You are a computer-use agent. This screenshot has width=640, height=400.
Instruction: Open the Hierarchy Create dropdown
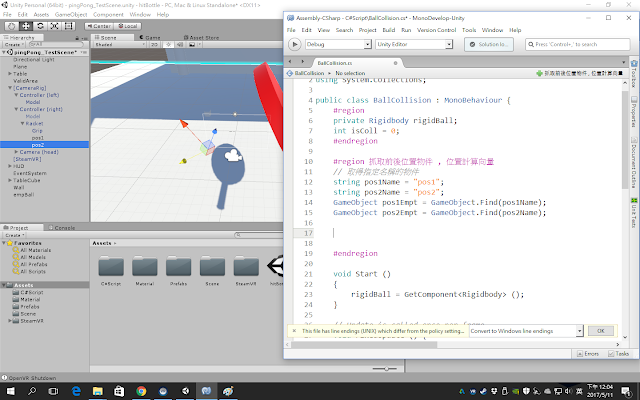click(x=15, y=44)
